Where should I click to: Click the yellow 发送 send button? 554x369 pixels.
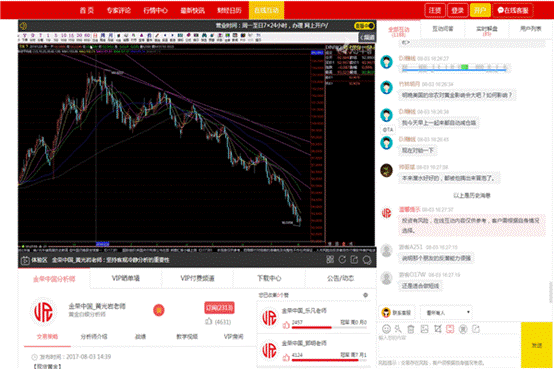[537, 345]
